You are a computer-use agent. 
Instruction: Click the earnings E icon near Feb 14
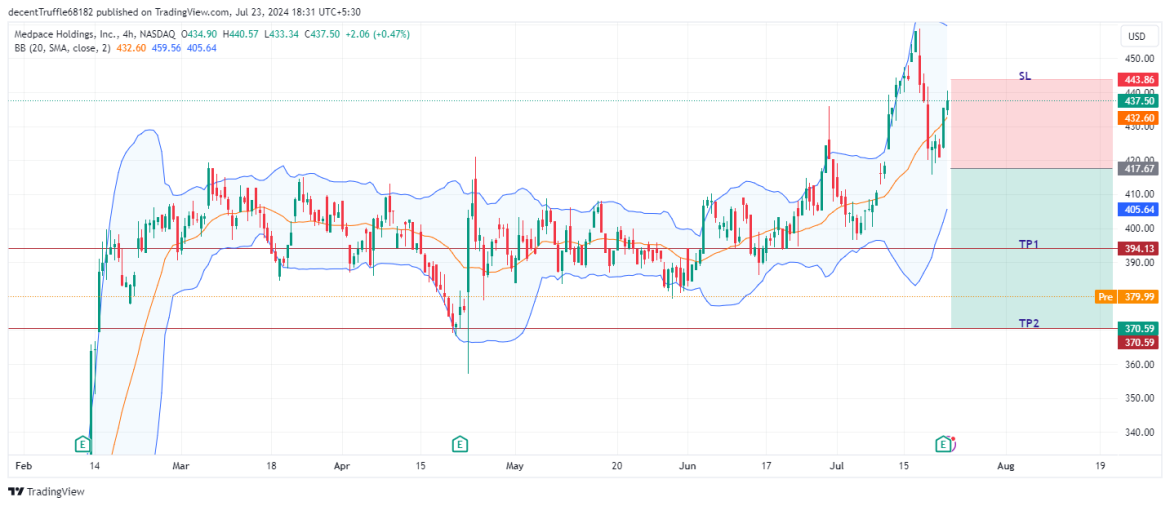tap(84, 443)
